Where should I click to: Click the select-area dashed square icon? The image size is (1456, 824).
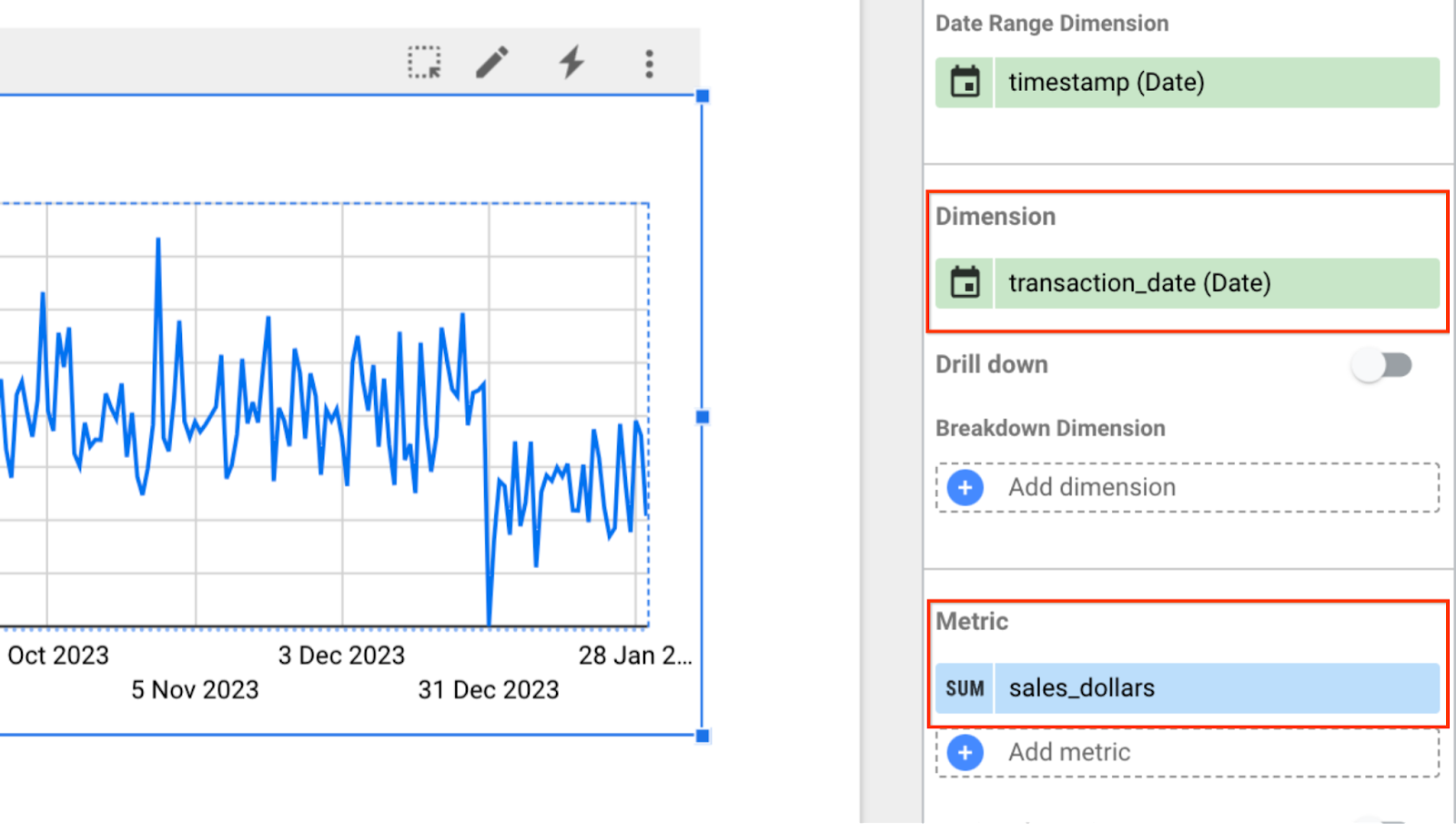tap(424, 63)
